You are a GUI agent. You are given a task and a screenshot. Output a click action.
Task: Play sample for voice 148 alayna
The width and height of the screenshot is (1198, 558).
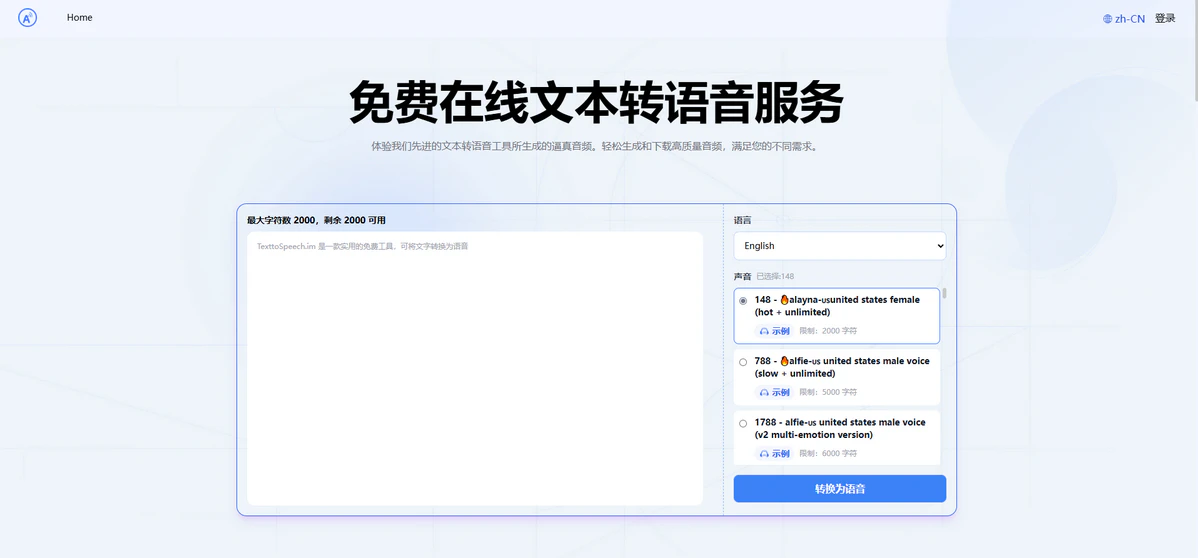click(774, 331)
